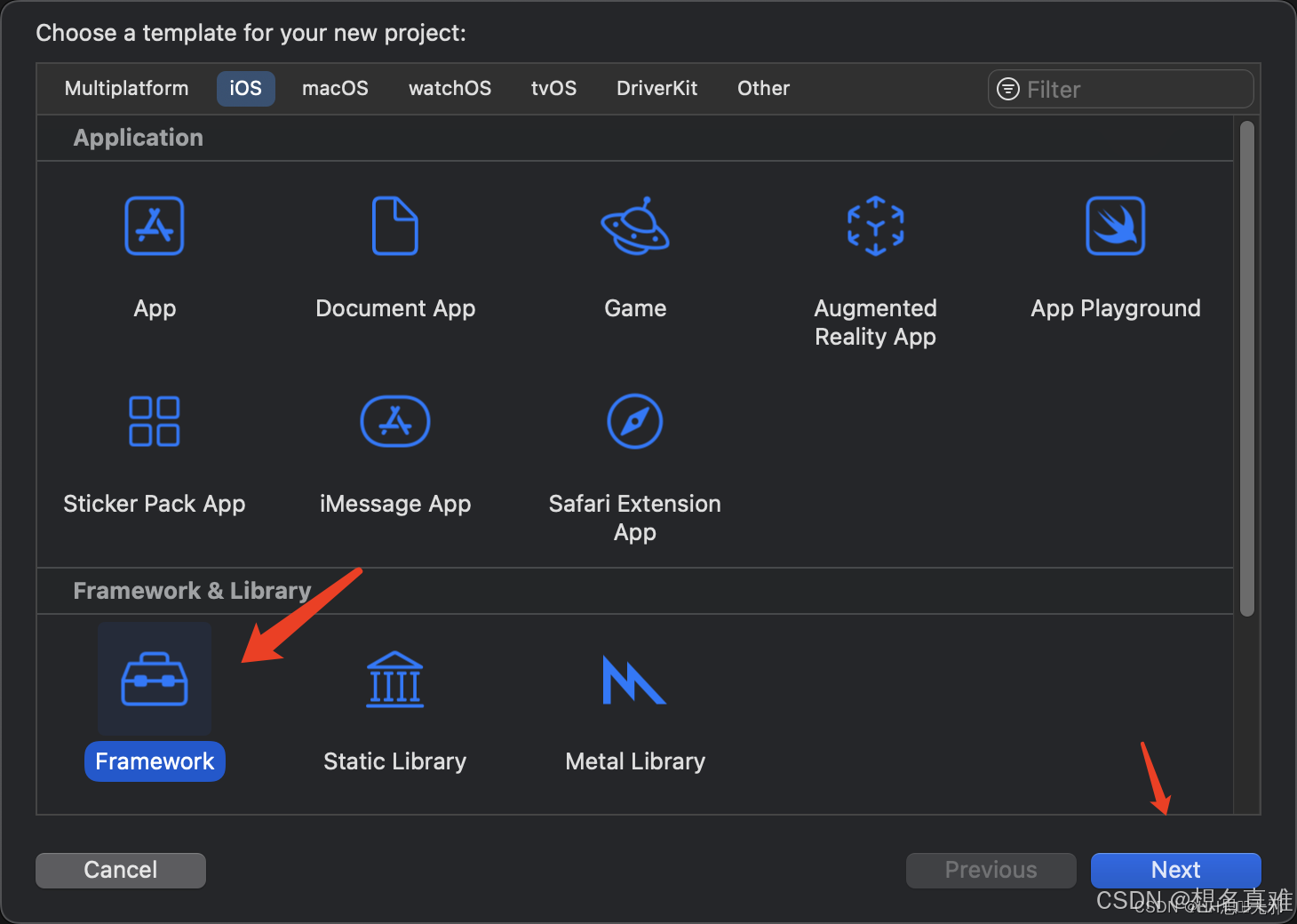Cancel the project creation
Viewport: 1297px width, 924px height.
tap(120, 870)
